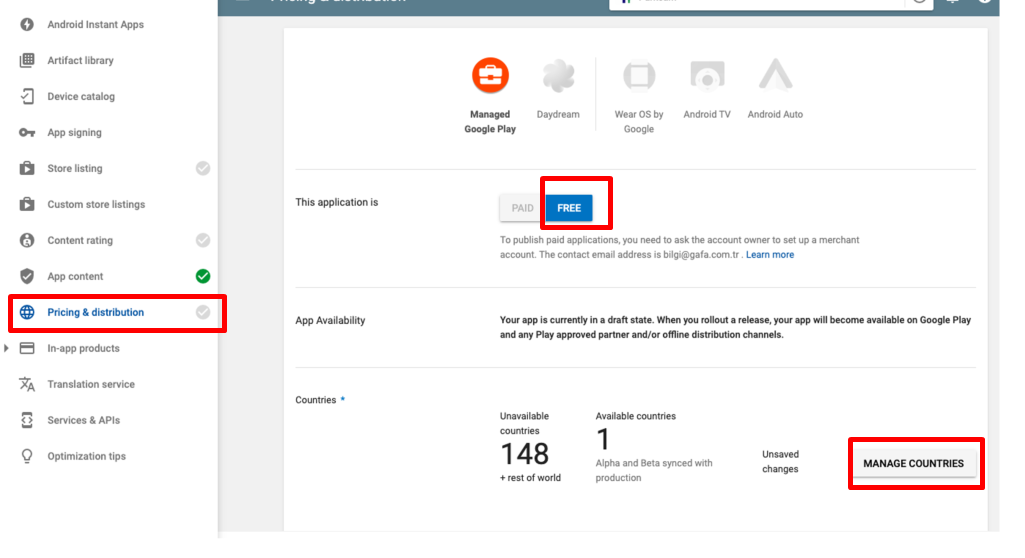Click the 148 unavailable countries count
The width and height of the screenshot is (1025, 558).
pos(524,453)
